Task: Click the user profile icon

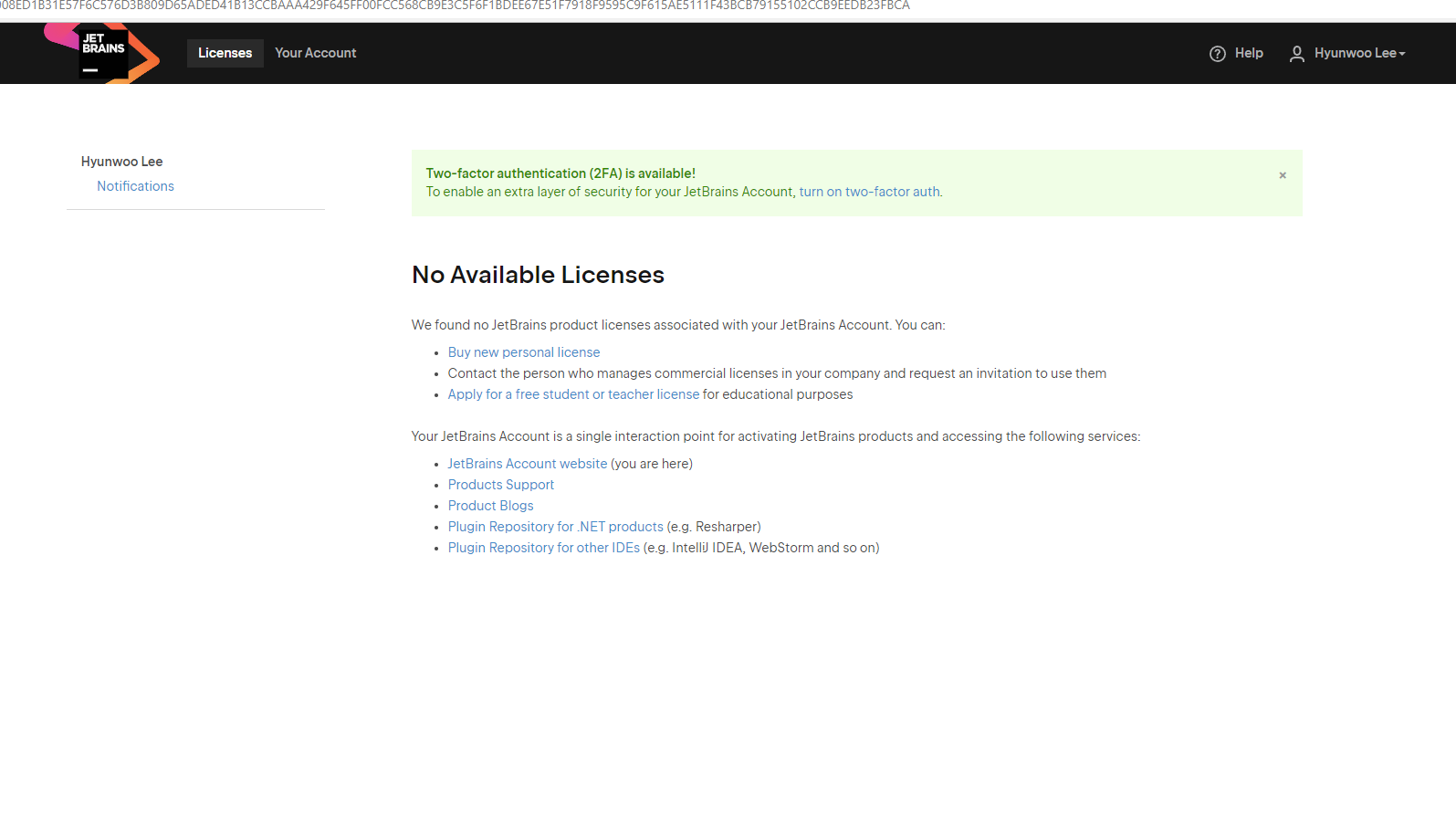Action: (x=1296, y=54)
